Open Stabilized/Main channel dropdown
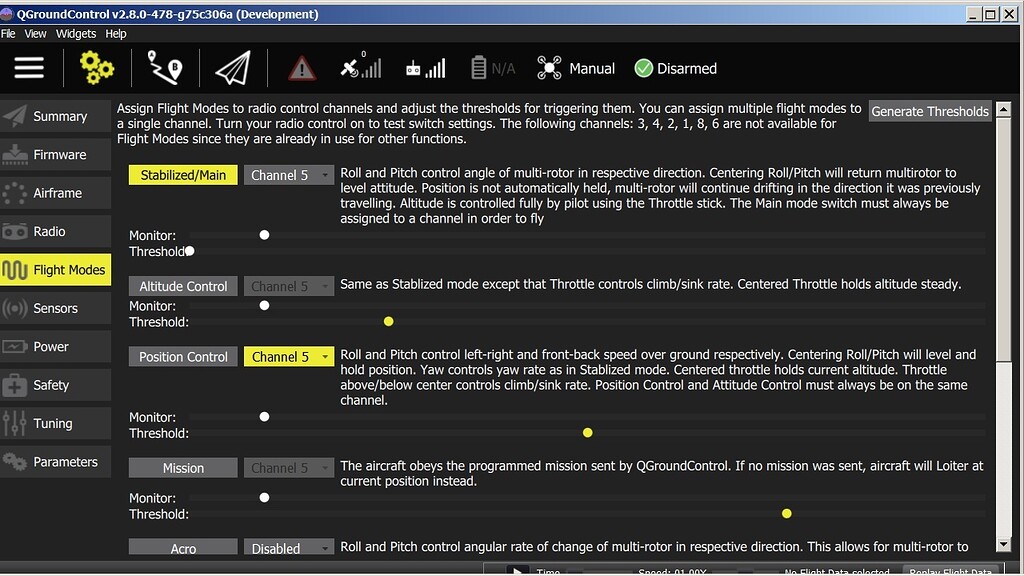The width and height of the screenshot is (1024, 576). click(x=289, y=175)
